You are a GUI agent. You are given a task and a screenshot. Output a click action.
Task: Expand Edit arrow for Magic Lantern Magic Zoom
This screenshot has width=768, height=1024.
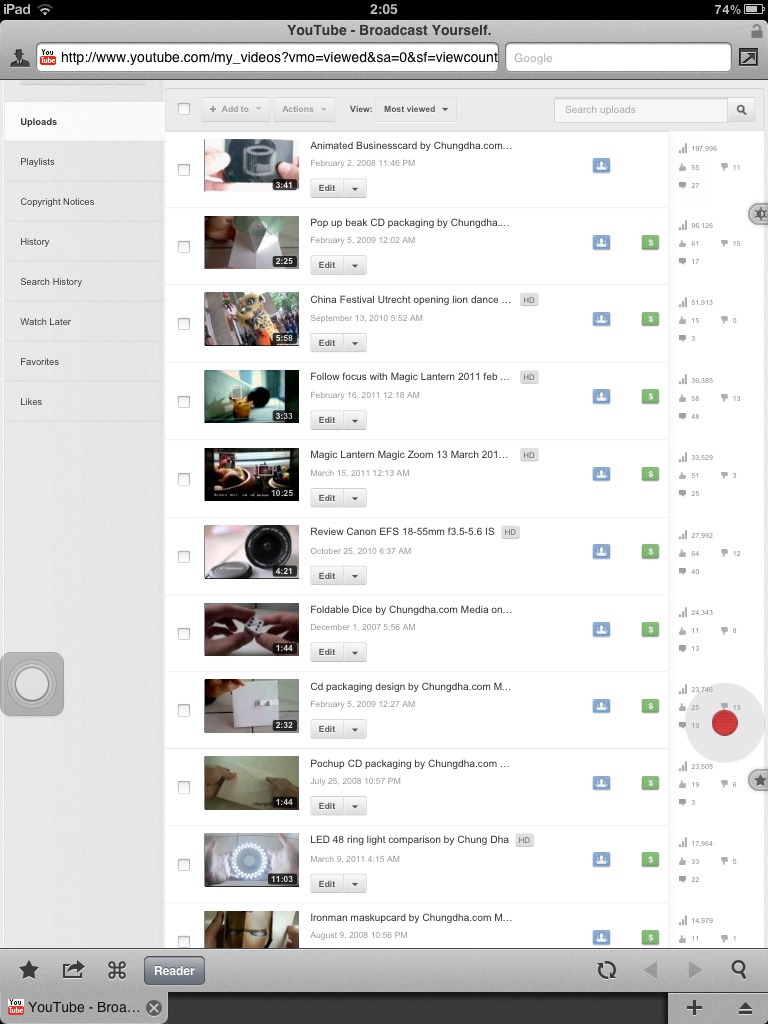(x=356, y=498)
